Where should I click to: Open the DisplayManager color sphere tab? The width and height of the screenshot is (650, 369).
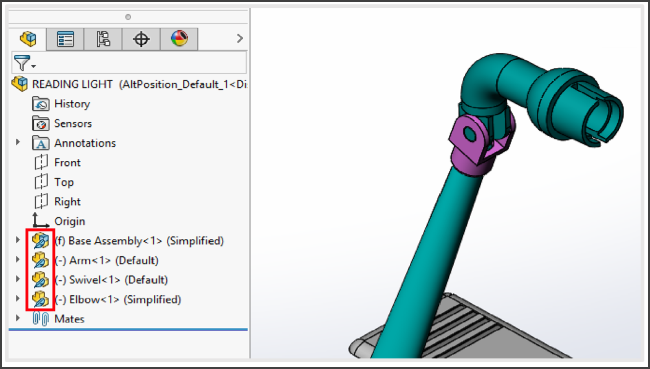click(179, 39)
